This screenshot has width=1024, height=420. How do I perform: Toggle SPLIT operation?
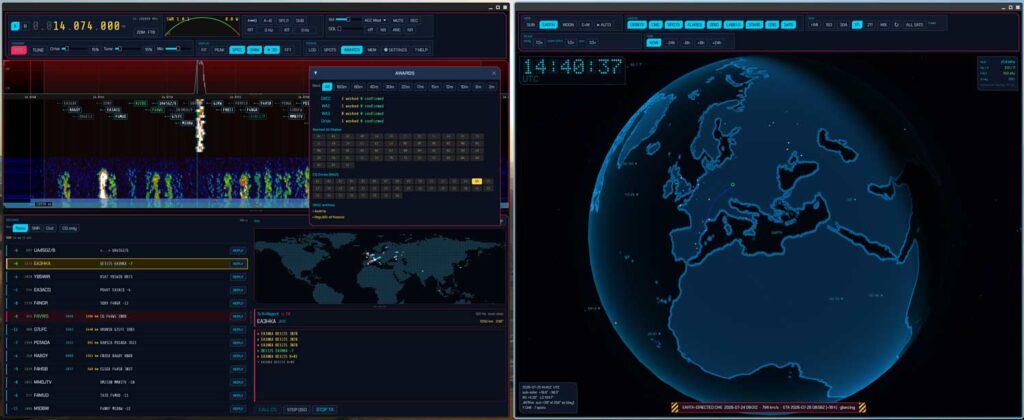pos(284,20)
